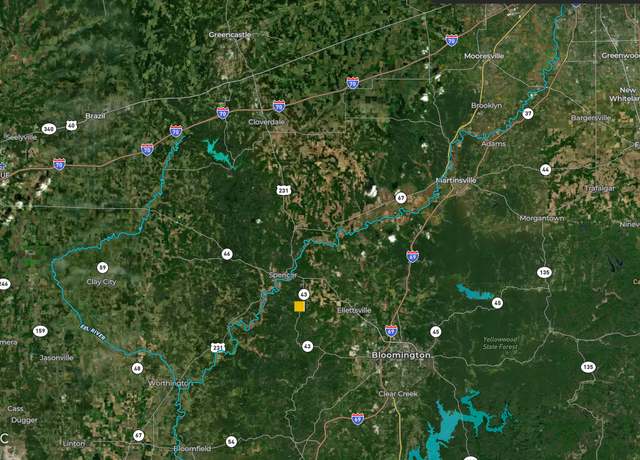This screenshot has width=640, height=460.
Task: Select the Morgantown town label
Action: (542, 218)
